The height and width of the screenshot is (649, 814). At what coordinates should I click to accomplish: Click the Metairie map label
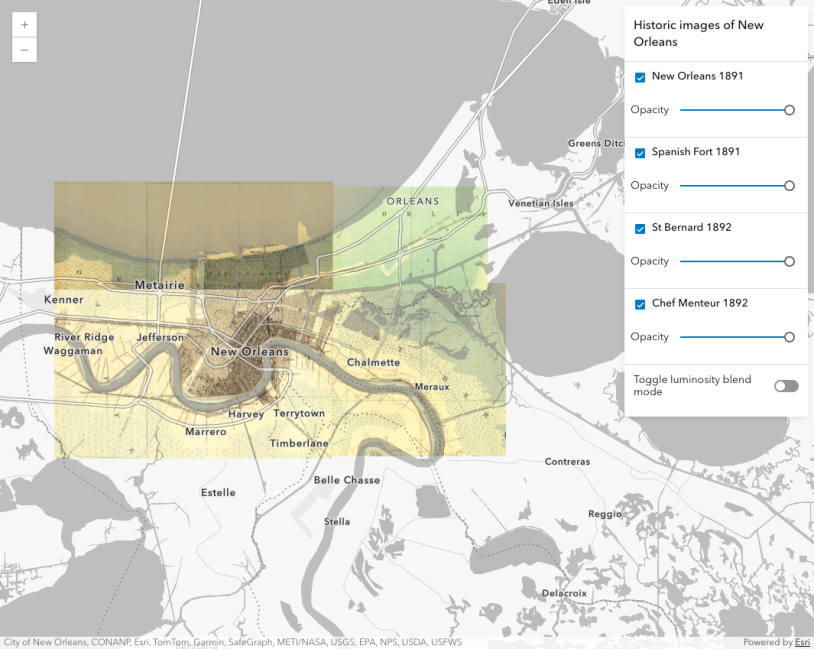(x=160, y=285)
